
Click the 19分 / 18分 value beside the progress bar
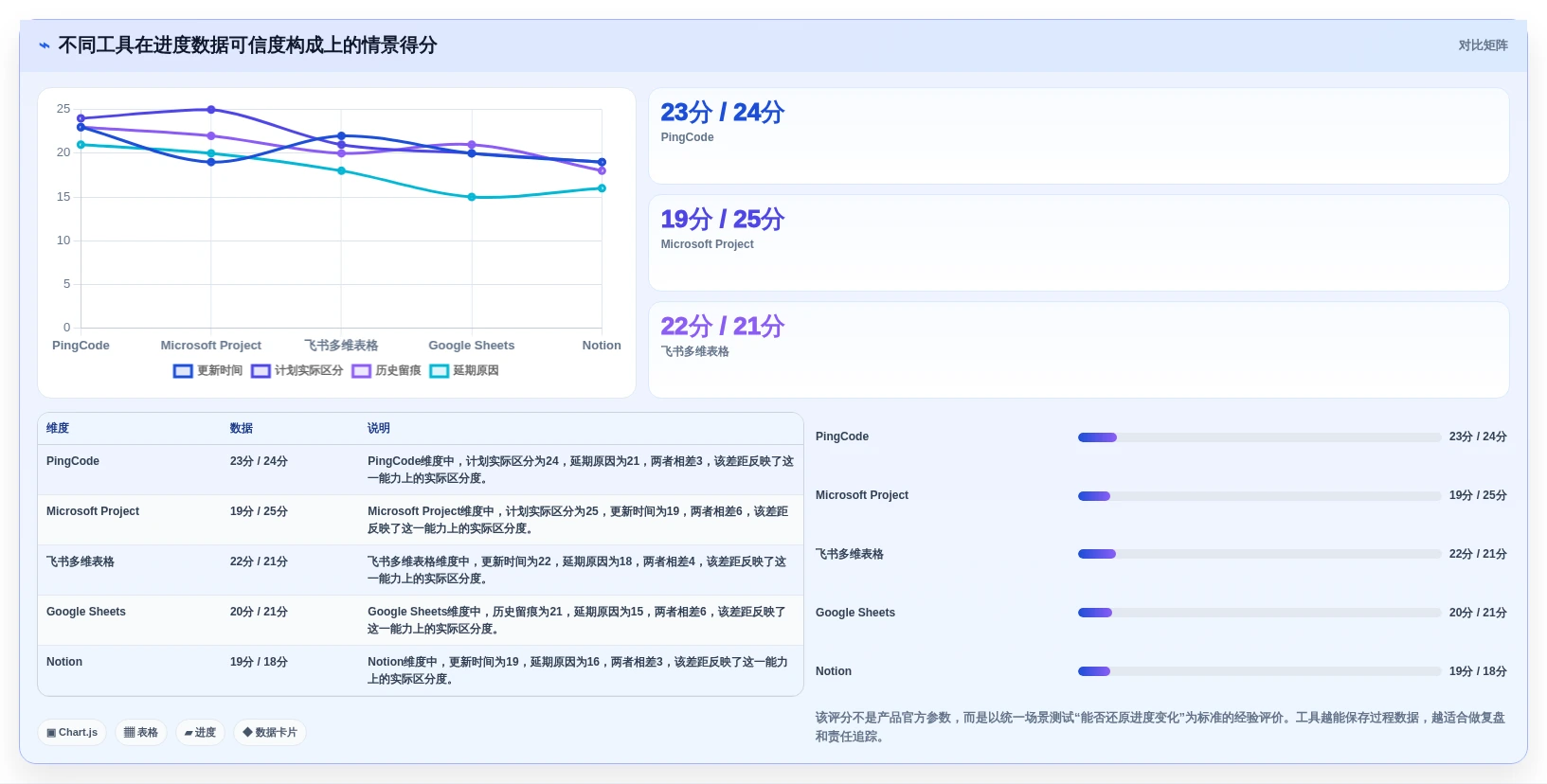click(x=1478, y=671)
